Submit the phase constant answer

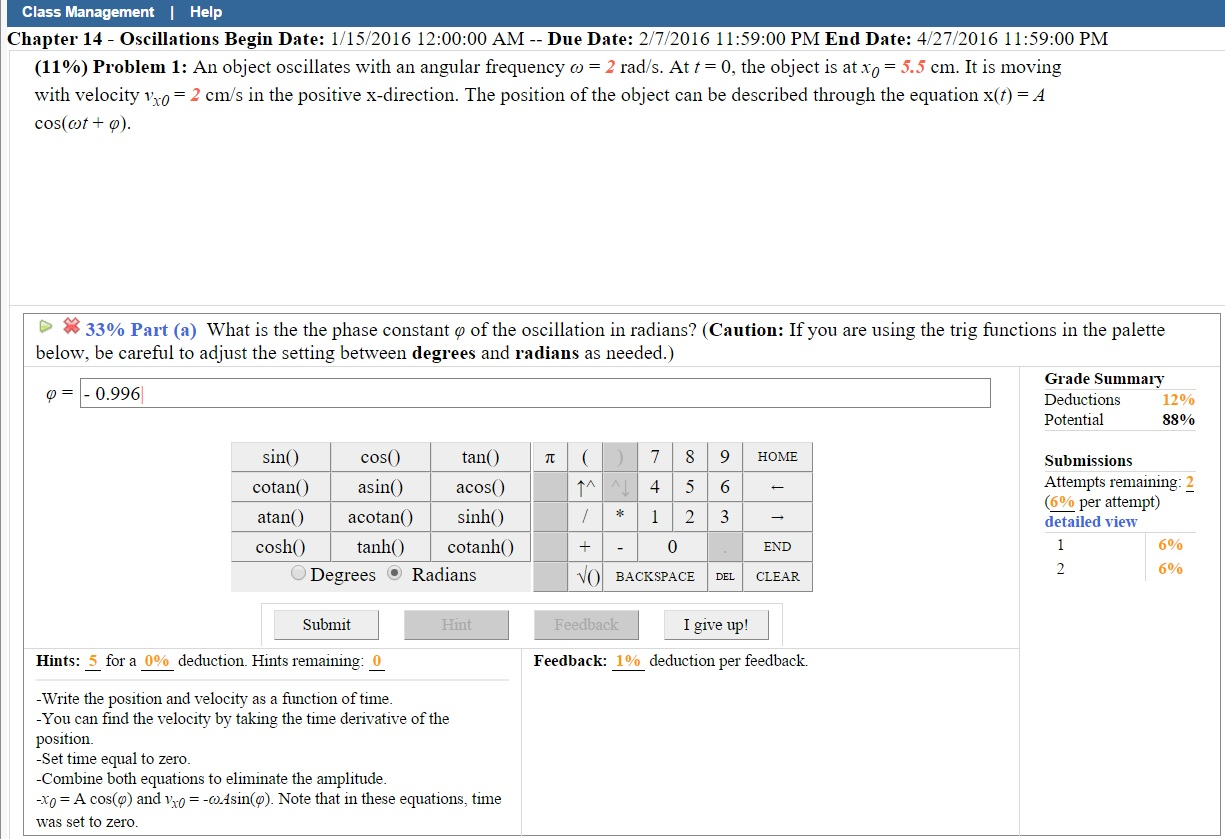325,624
